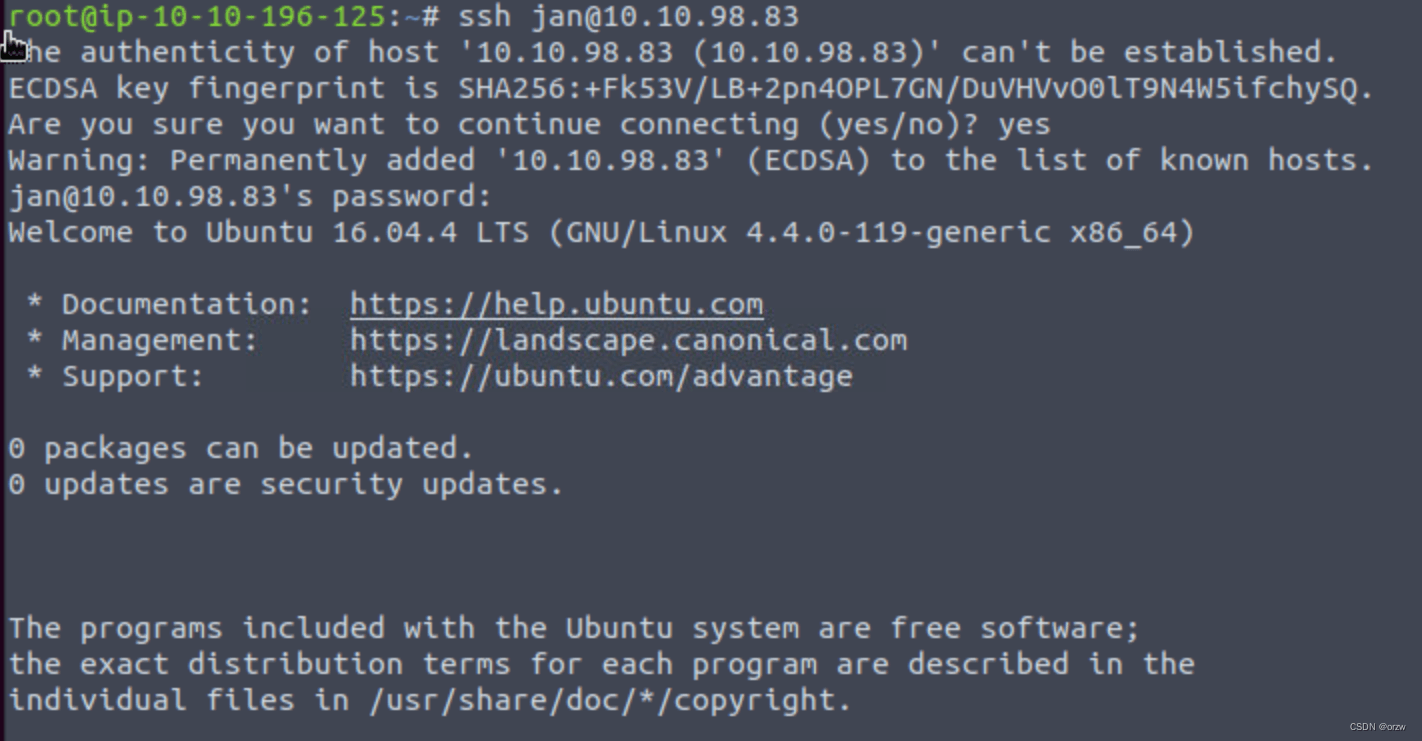Click the '* Support:' label
The image size is (1422, 741).
pos(115,376)
